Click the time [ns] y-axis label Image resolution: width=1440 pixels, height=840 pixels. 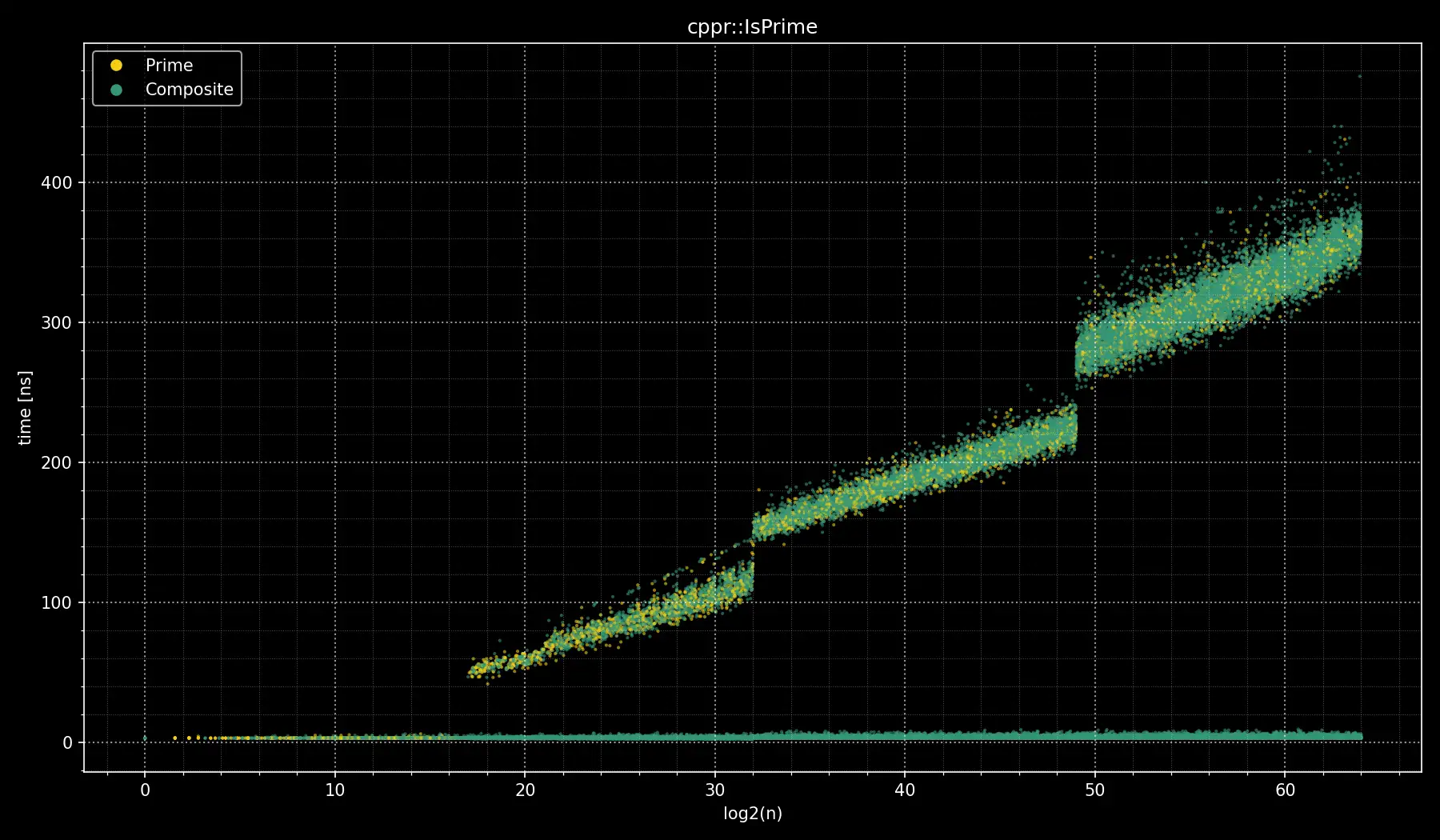coord(25,408)
